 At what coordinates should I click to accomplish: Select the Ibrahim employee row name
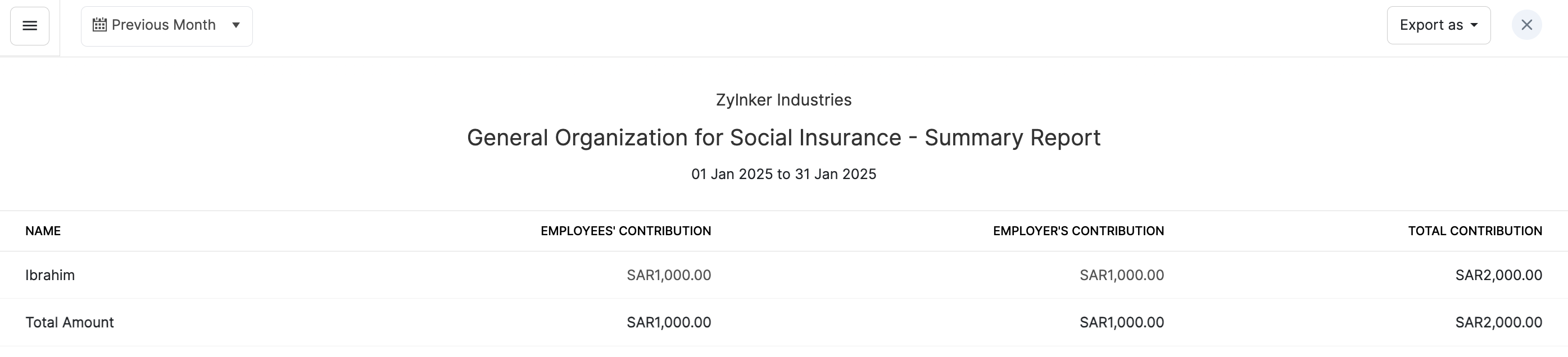[50, 275]
